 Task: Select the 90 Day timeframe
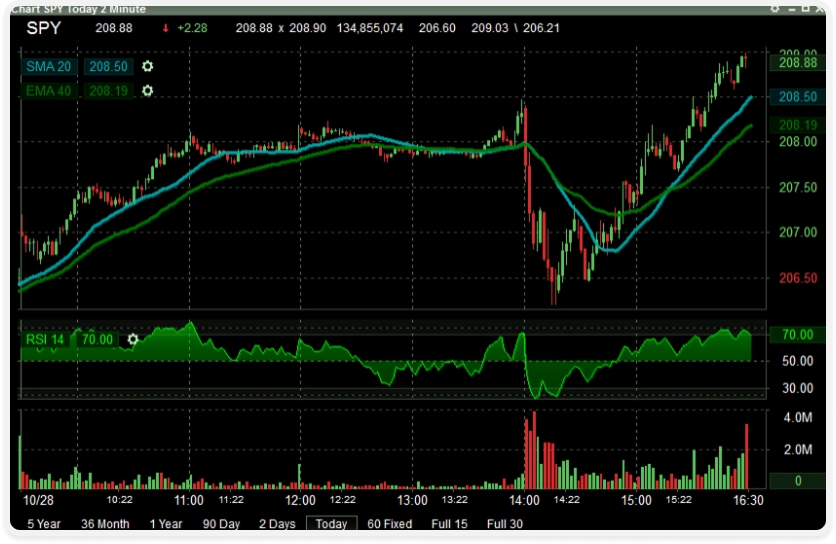pyautogui.click(x=221, y=524)
